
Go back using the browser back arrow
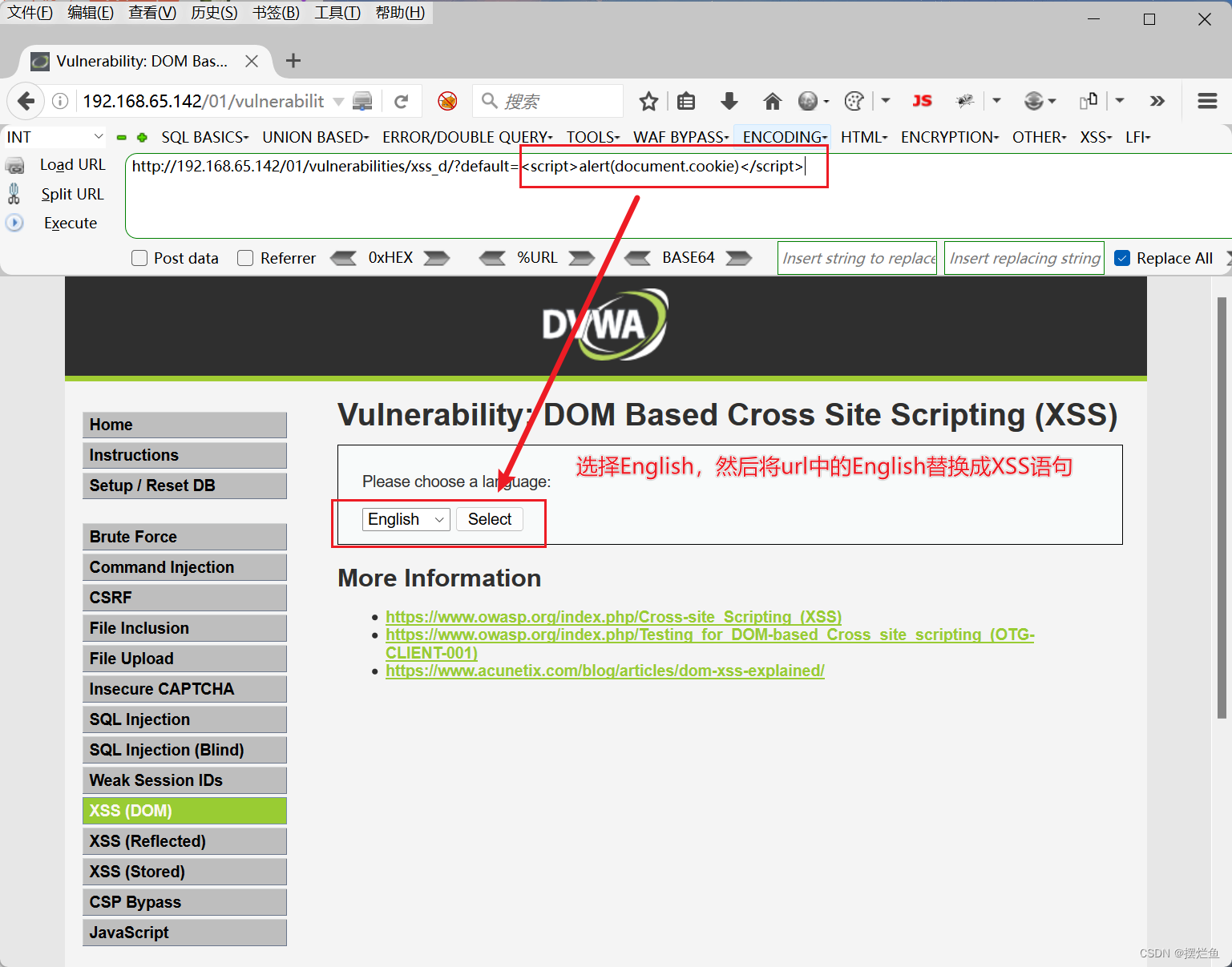(26, 101)
